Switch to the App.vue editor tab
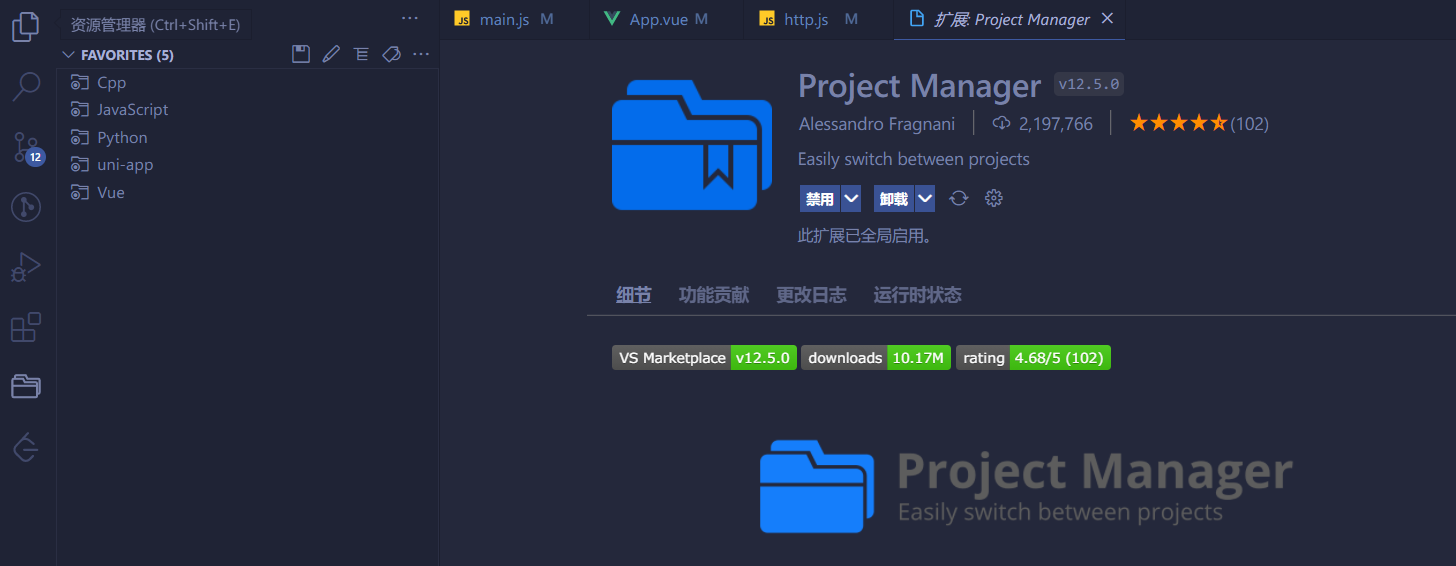 coord(667,19)
